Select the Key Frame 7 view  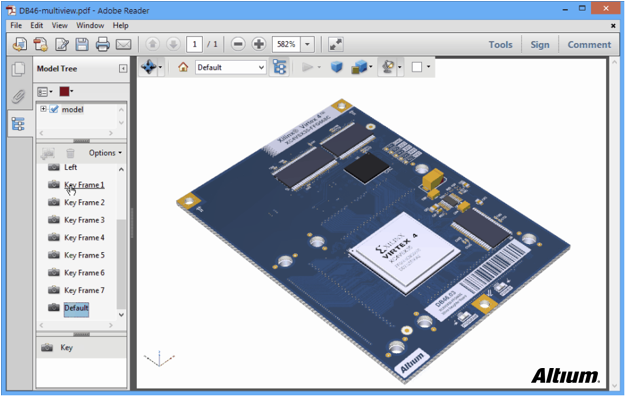[84, 290]
